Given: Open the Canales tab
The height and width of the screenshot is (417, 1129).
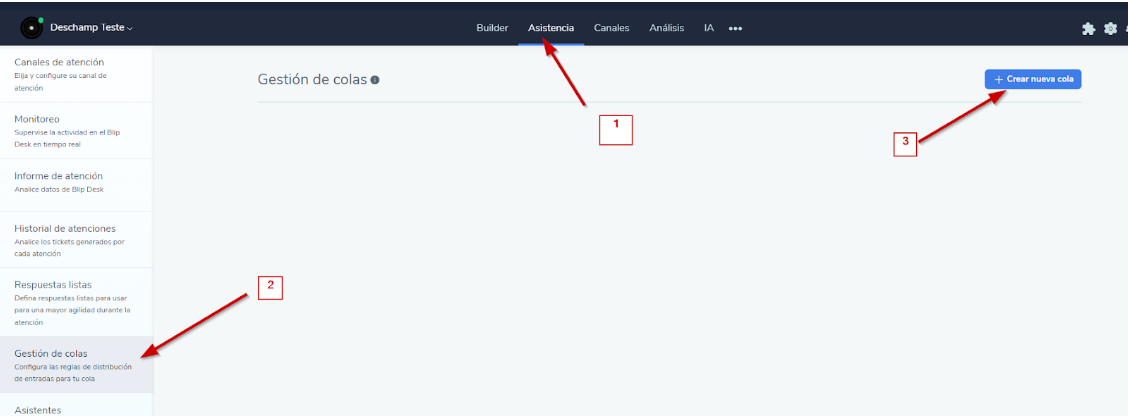Looking at the screenshot, I should pyautogui.click(x=611, y=28).
